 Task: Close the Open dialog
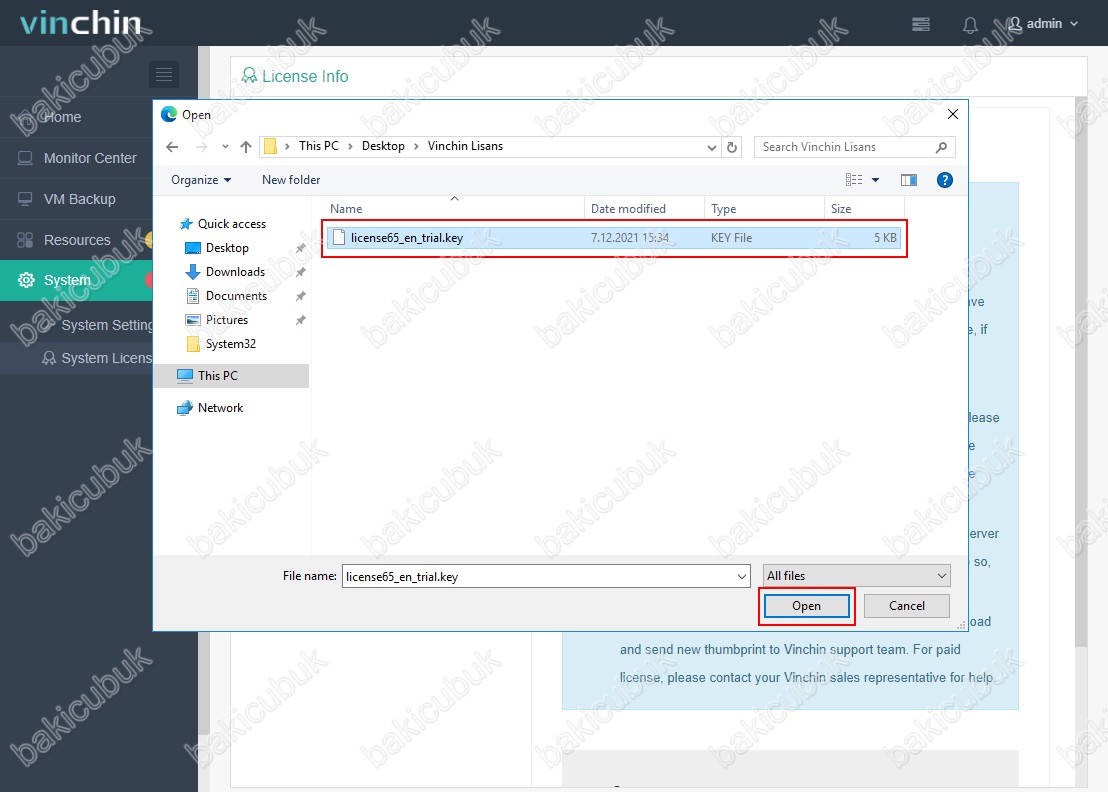(953, 114)
